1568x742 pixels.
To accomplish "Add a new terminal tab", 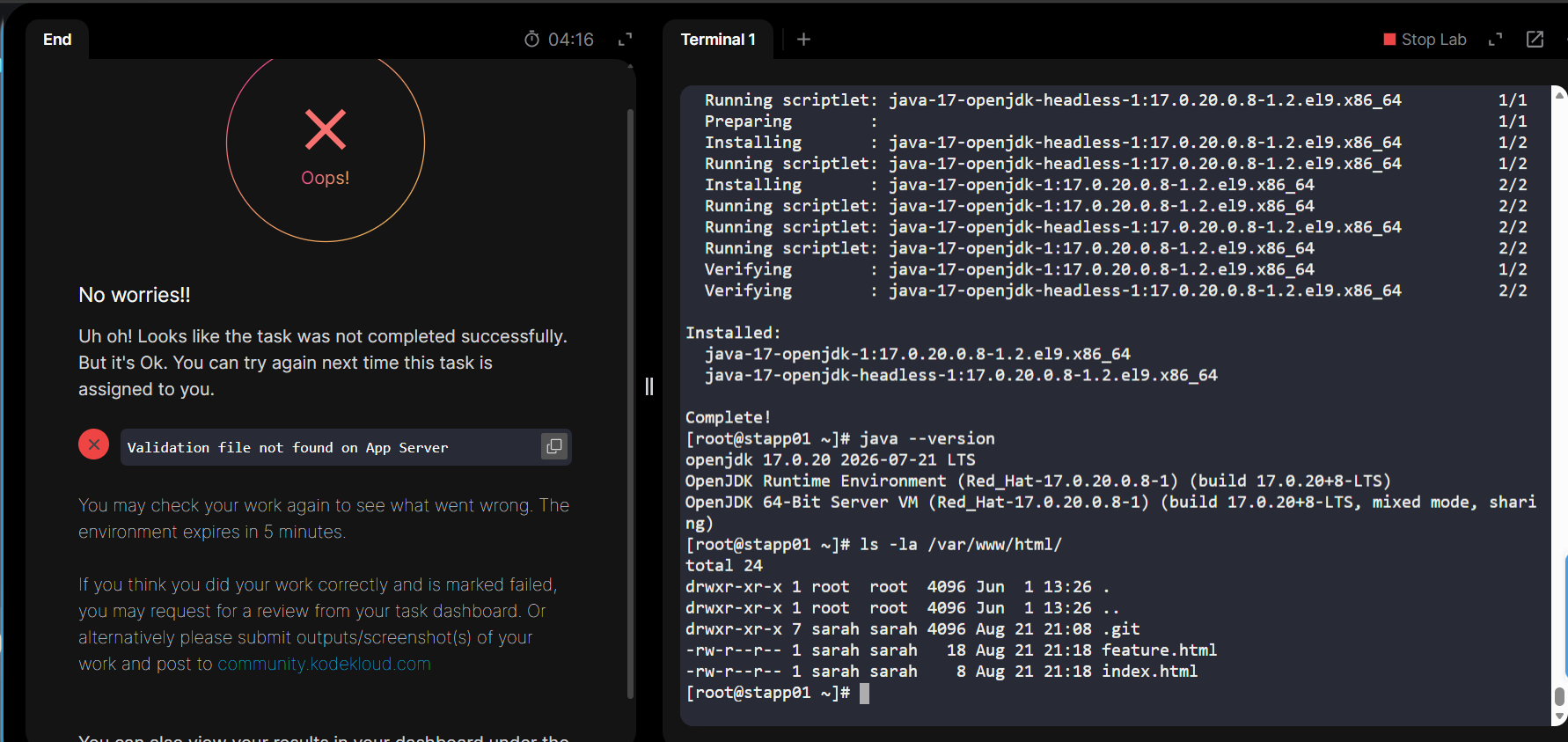I will point(803,40).
